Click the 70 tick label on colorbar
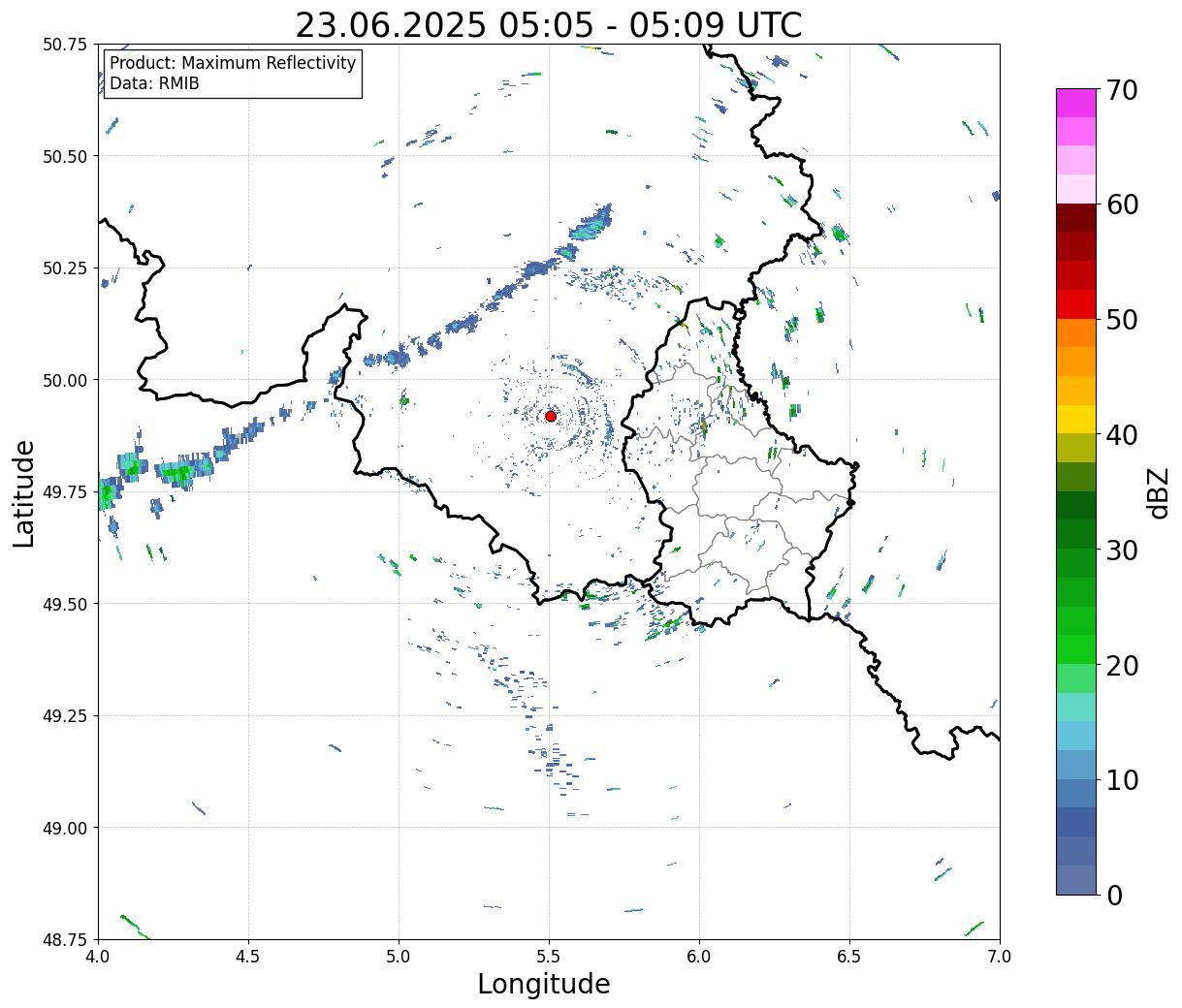Viewport: 1182px width, 1008px height. pos(1122,90)
